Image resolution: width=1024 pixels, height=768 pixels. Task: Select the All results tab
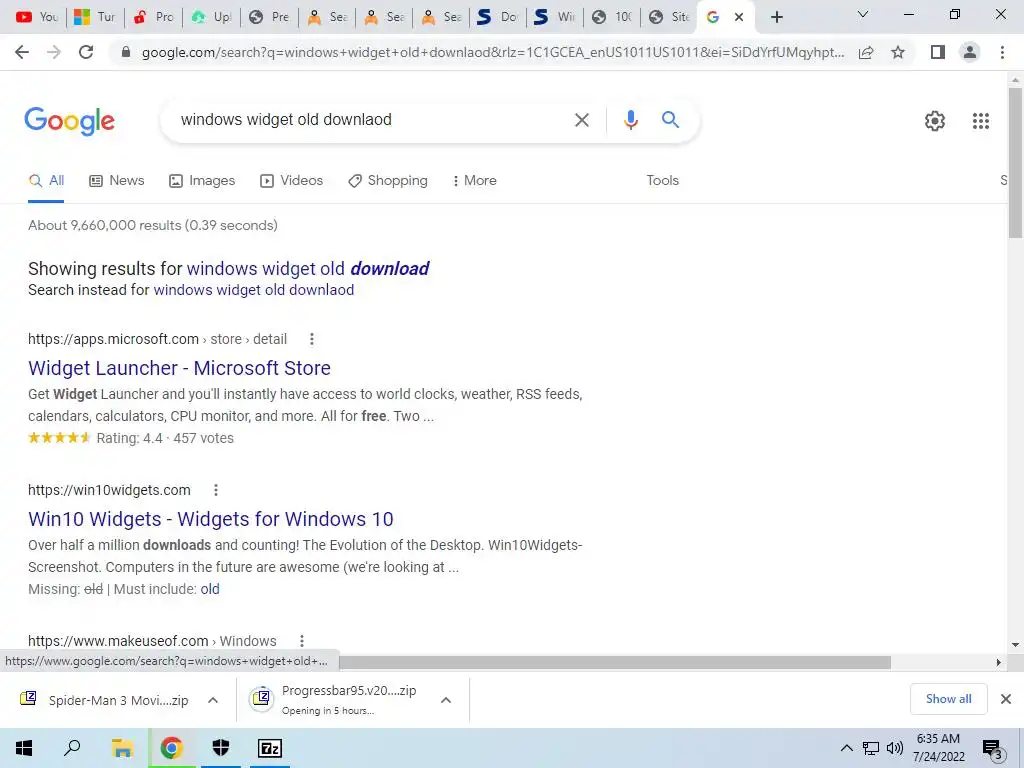46,180
